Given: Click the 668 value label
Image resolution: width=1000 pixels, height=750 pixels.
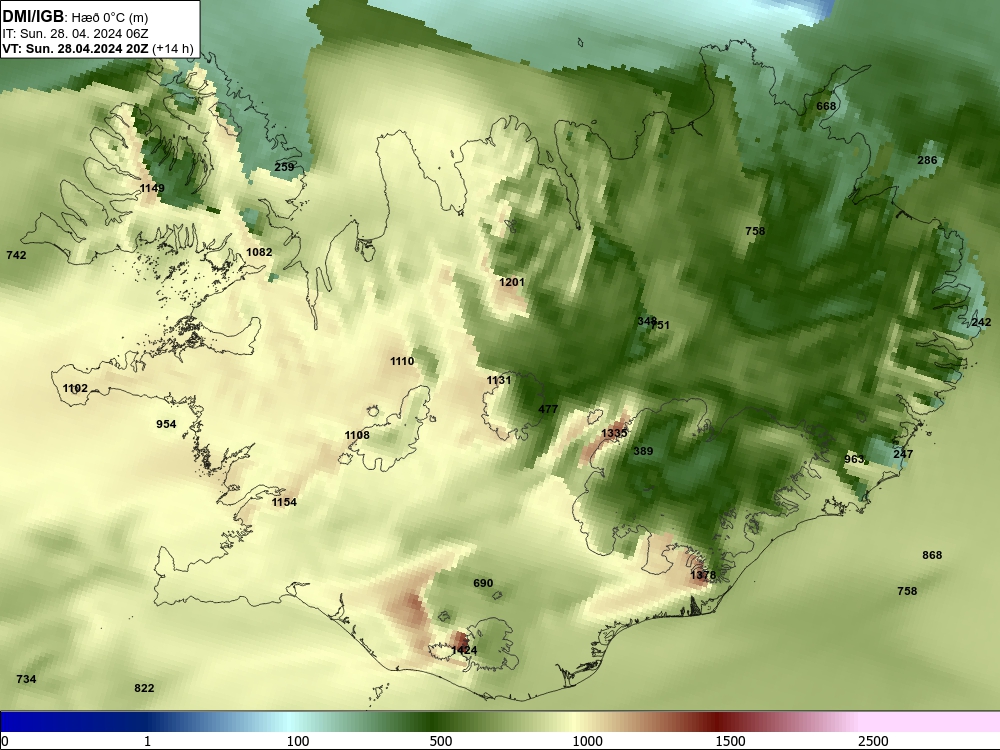Looking at the screenshot, I should [x=826, y=106].
